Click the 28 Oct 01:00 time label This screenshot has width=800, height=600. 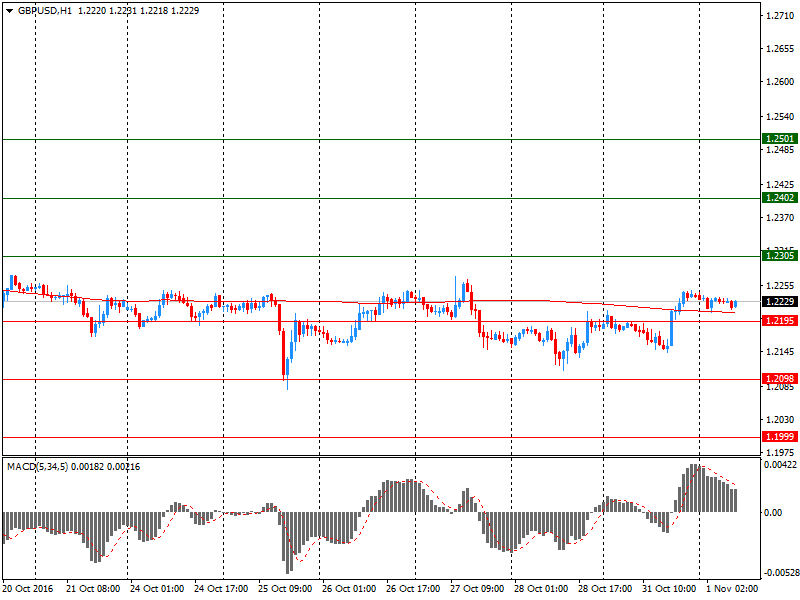541,589
